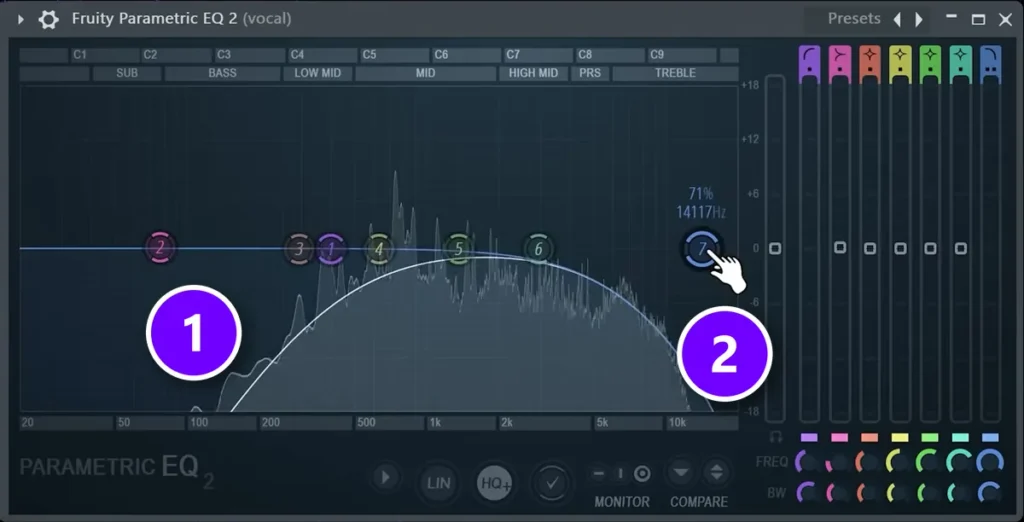Toggle the LIN linear phase button

(439, 483)
